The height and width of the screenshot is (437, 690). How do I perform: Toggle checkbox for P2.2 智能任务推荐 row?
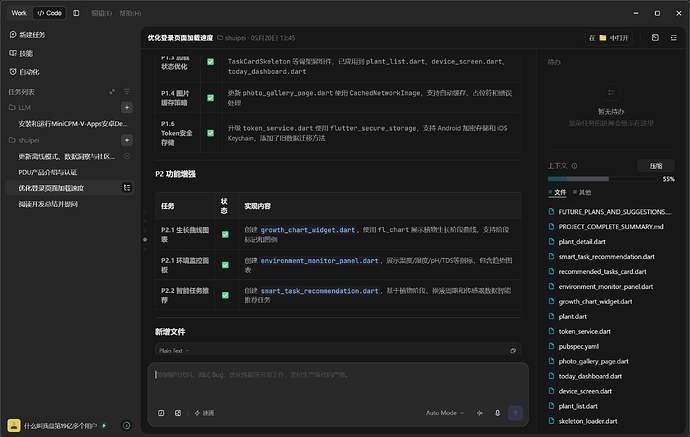pos(225,295)
